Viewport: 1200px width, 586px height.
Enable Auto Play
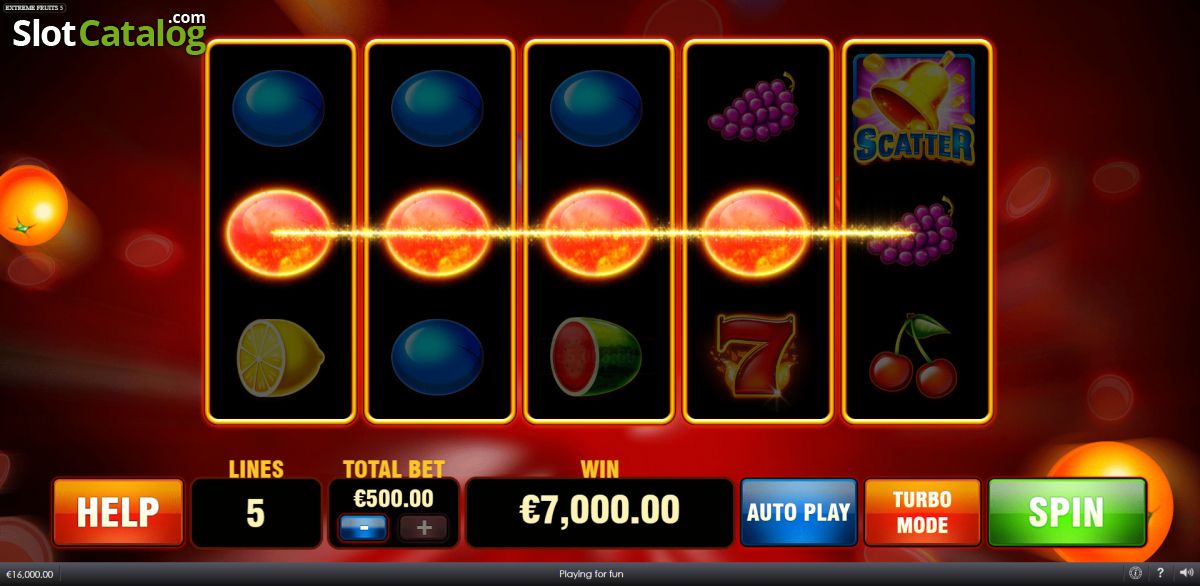pos(798,512)
